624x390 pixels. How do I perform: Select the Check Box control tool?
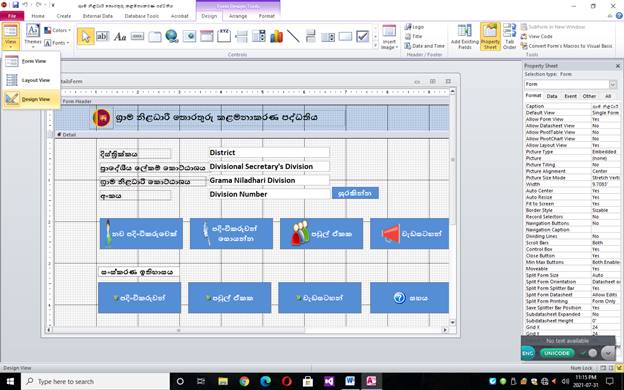point(362,36)
